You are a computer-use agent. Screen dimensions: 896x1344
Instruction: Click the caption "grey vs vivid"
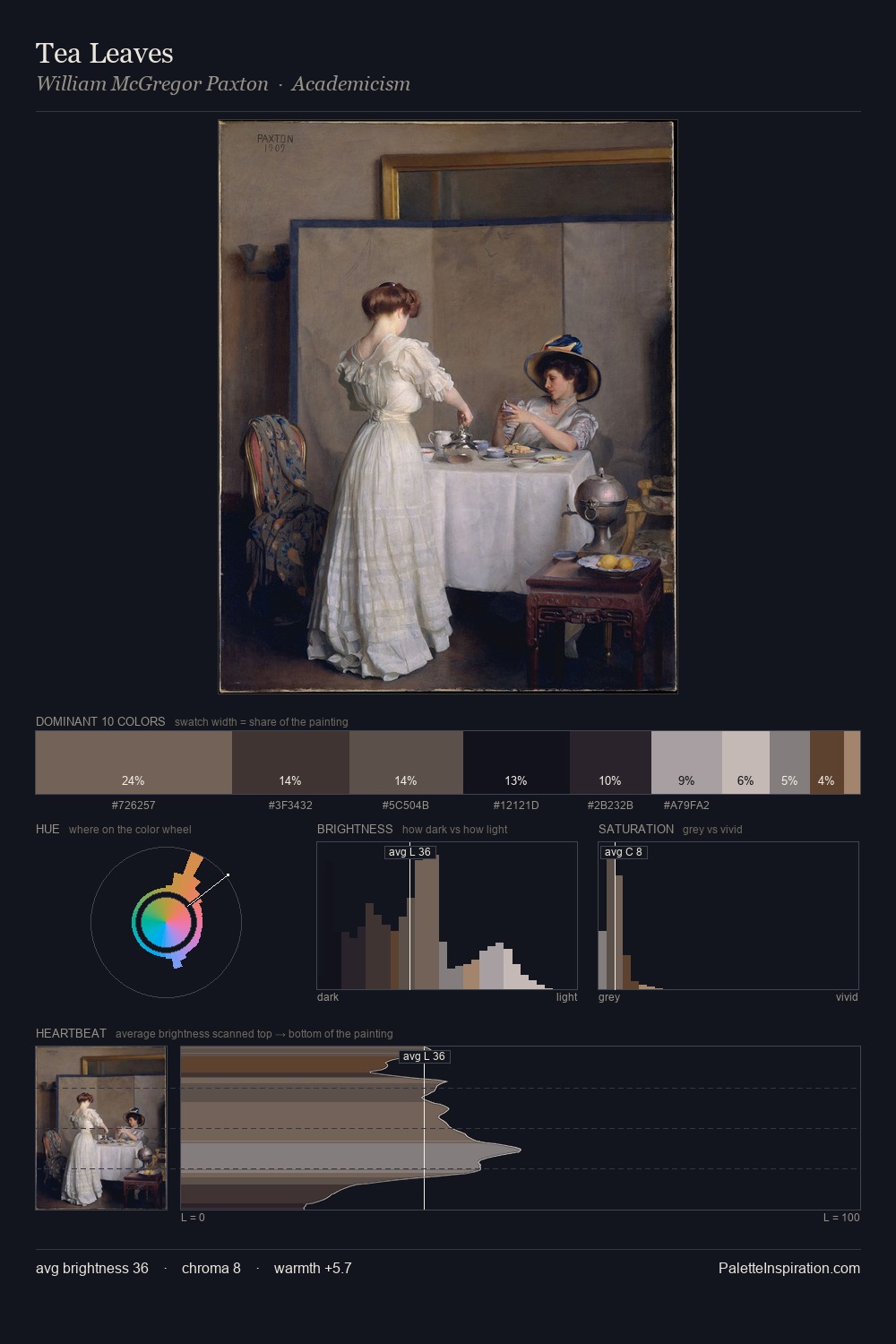pos(712,830)
